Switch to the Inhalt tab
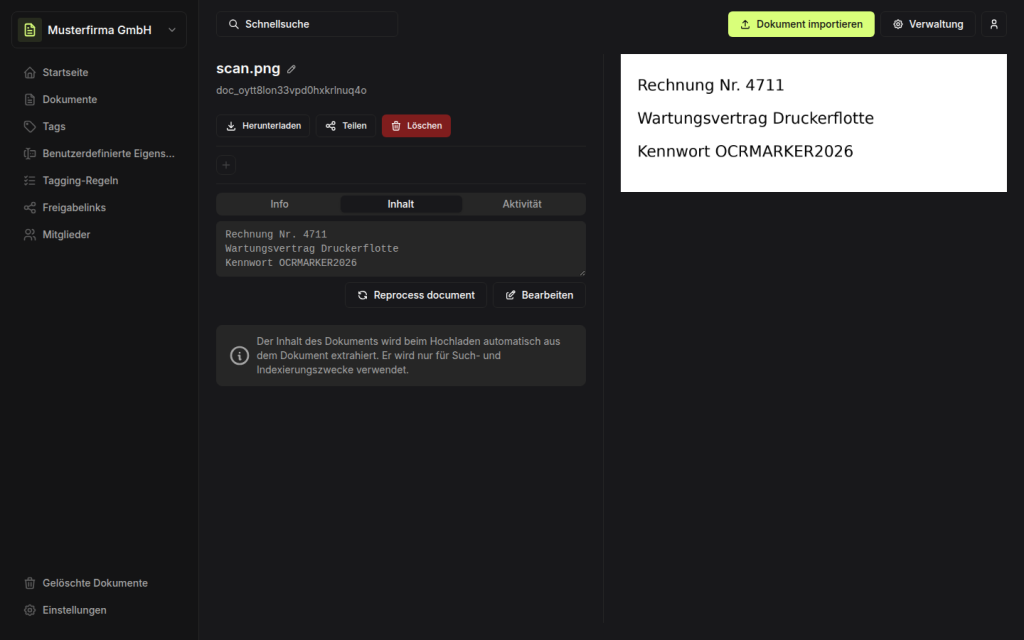1024x640 pixels. 401,204
